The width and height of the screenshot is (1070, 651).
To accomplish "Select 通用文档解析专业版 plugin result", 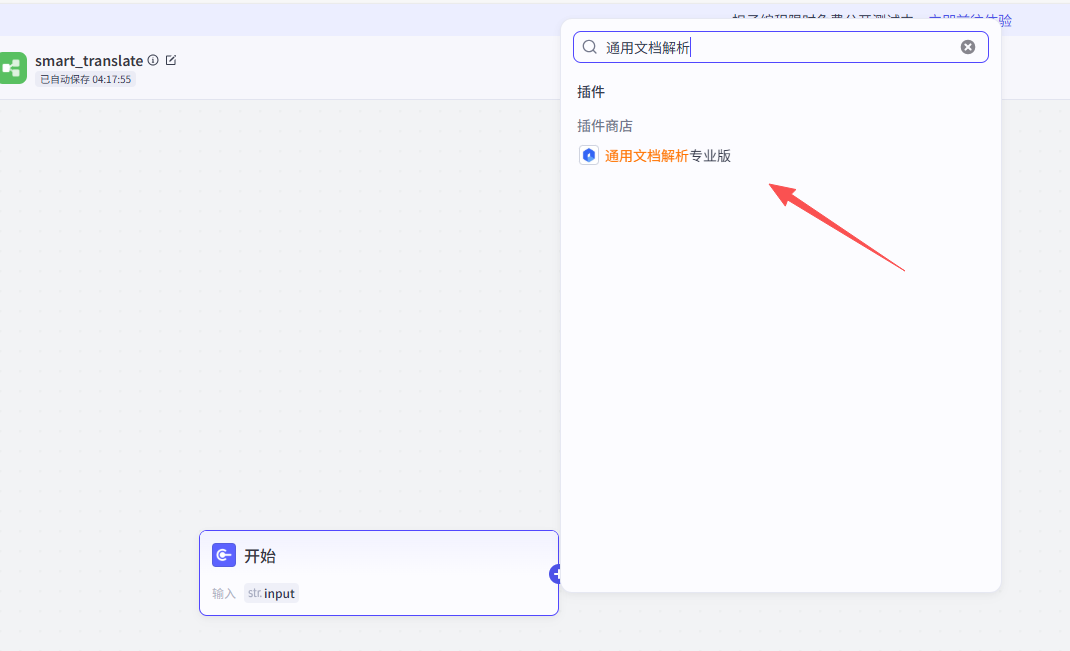I will click(x=668, y=156).
